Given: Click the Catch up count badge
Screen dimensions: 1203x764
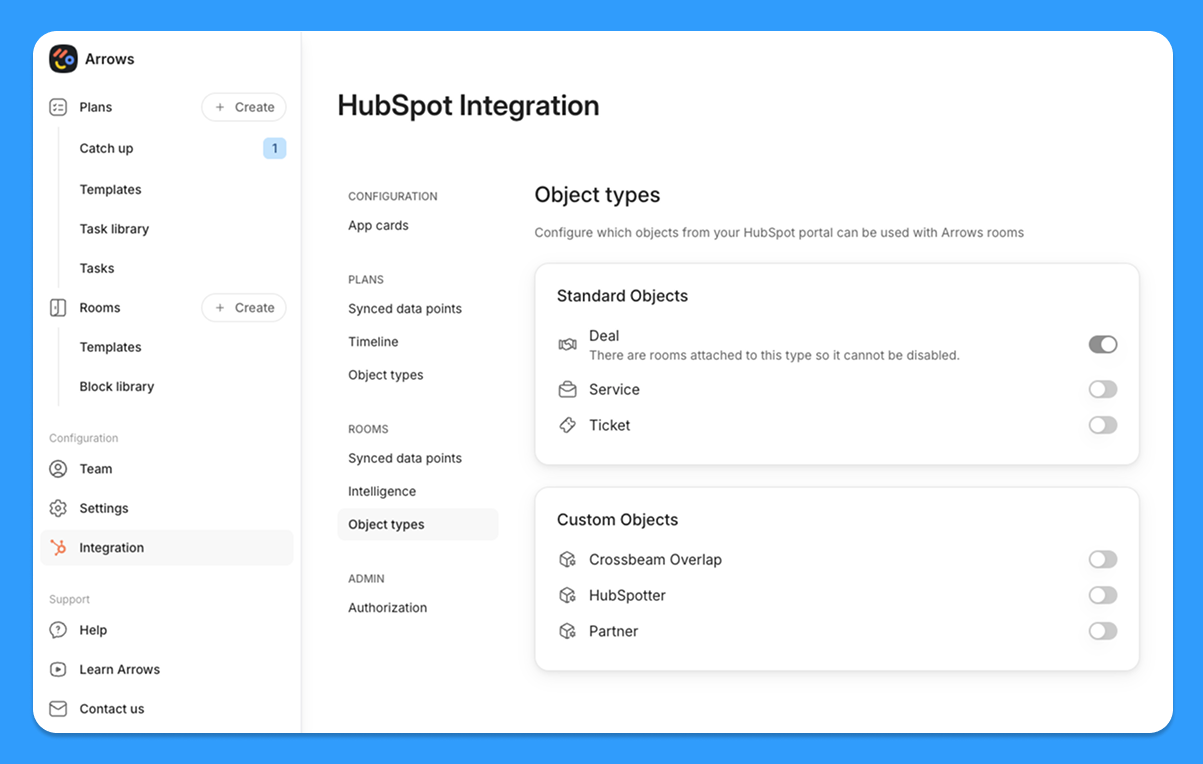Looking at the screenshot, I should [275, 148].
